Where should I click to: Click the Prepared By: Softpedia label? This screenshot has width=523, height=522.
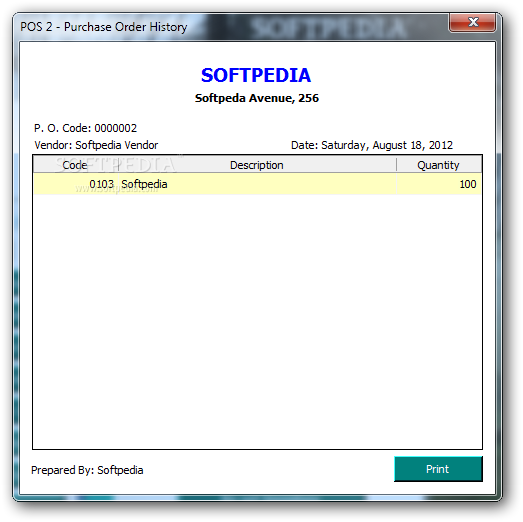point(87,470)
